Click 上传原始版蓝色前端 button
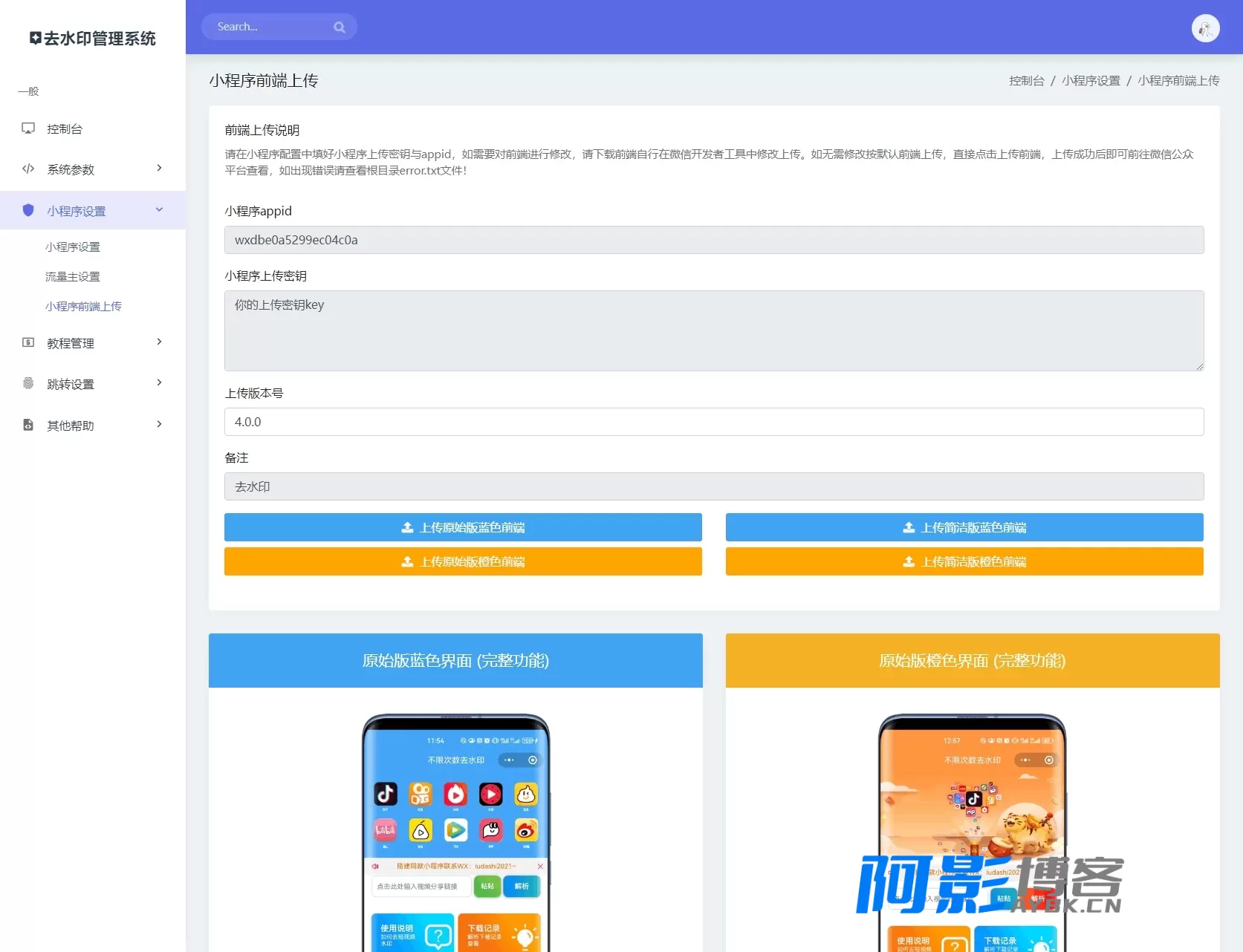This screenshot has height=952, width=1243. click(463, 527)
